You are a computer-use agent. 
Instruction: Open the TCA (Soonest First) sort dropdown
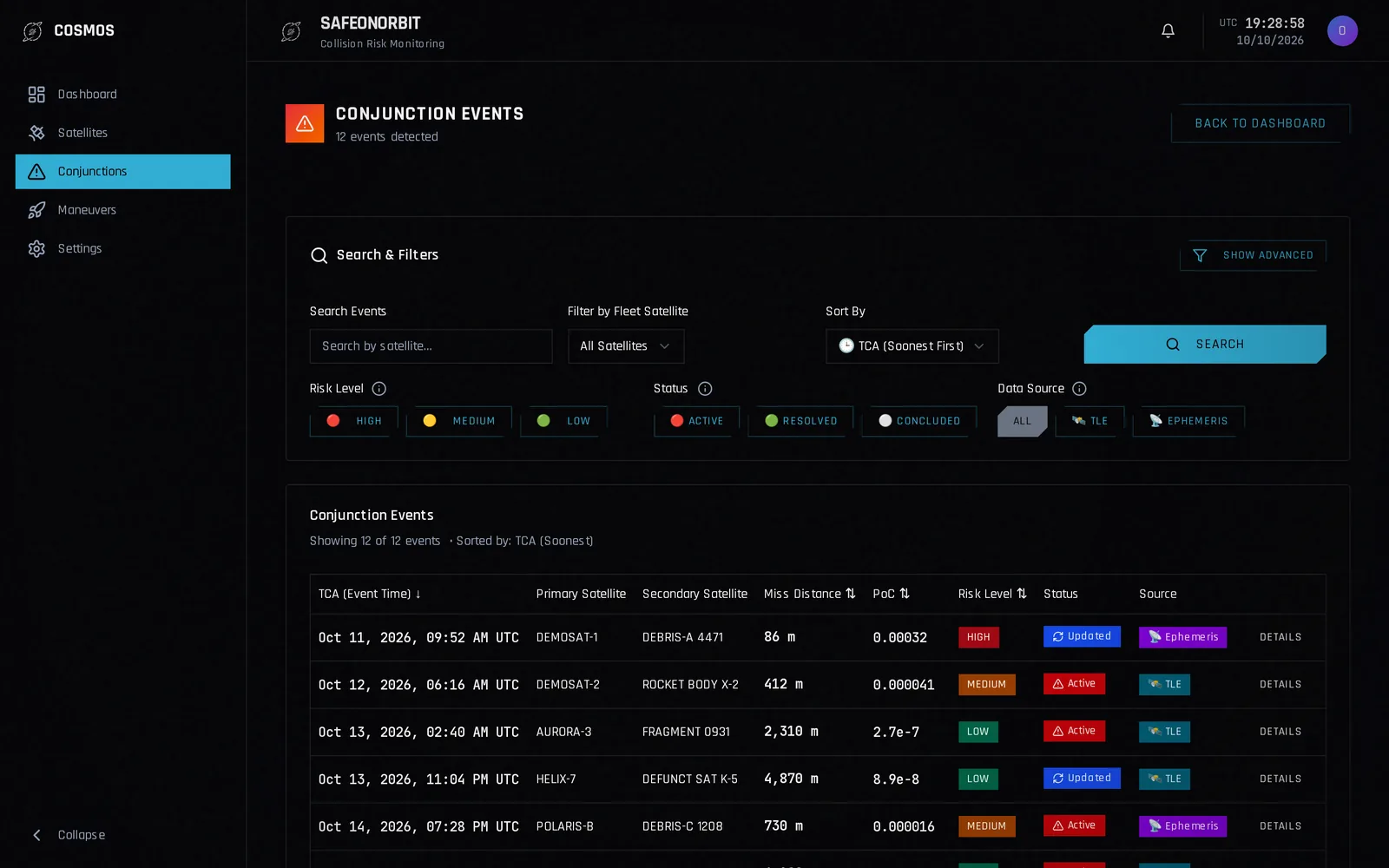[912, 346]
